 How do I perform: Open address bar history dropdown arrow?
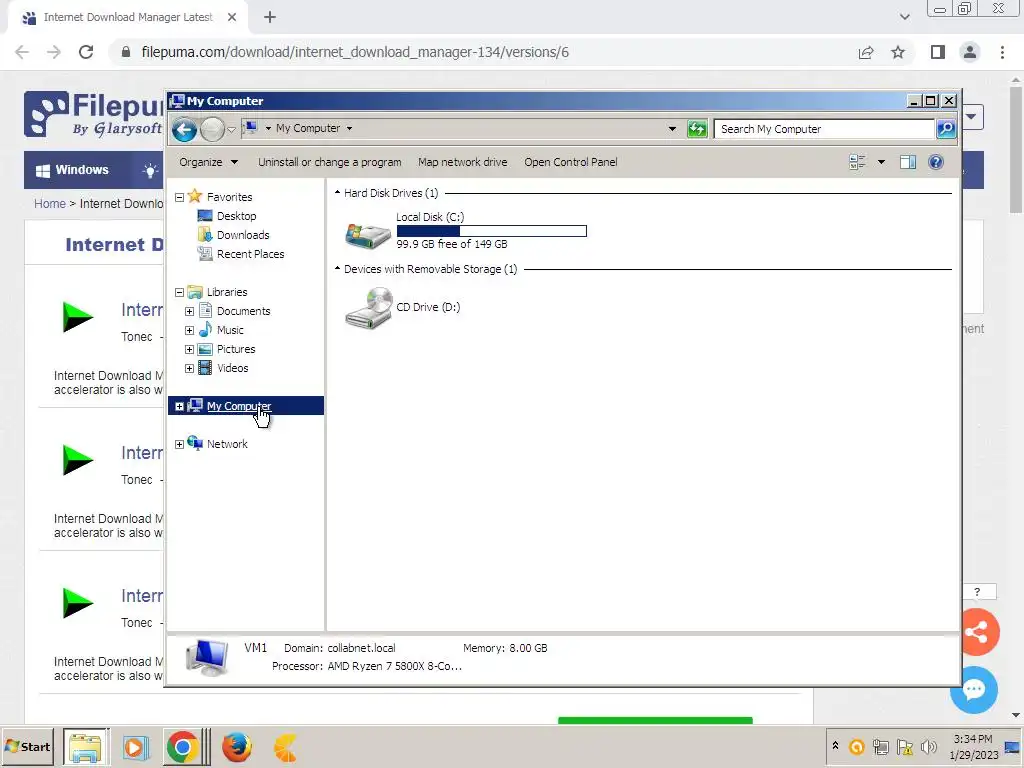pos(672,129)
